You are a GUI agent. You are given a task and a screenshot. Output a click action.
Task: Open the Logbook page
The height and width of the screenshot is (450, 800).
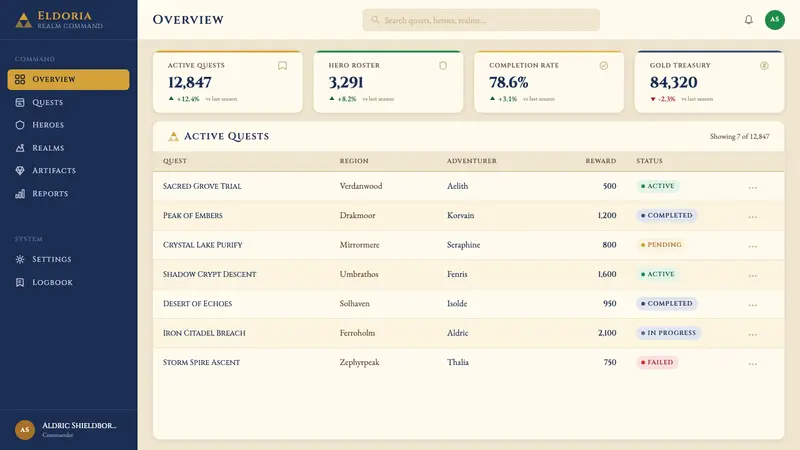click(x=68, y=282)
